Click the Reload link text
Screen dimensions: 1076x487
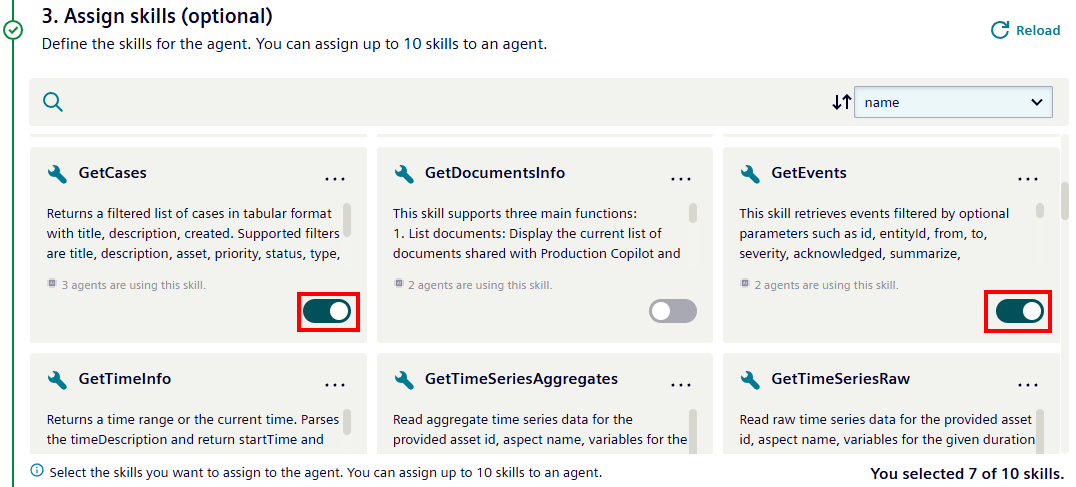click(x=1037, y=30)
